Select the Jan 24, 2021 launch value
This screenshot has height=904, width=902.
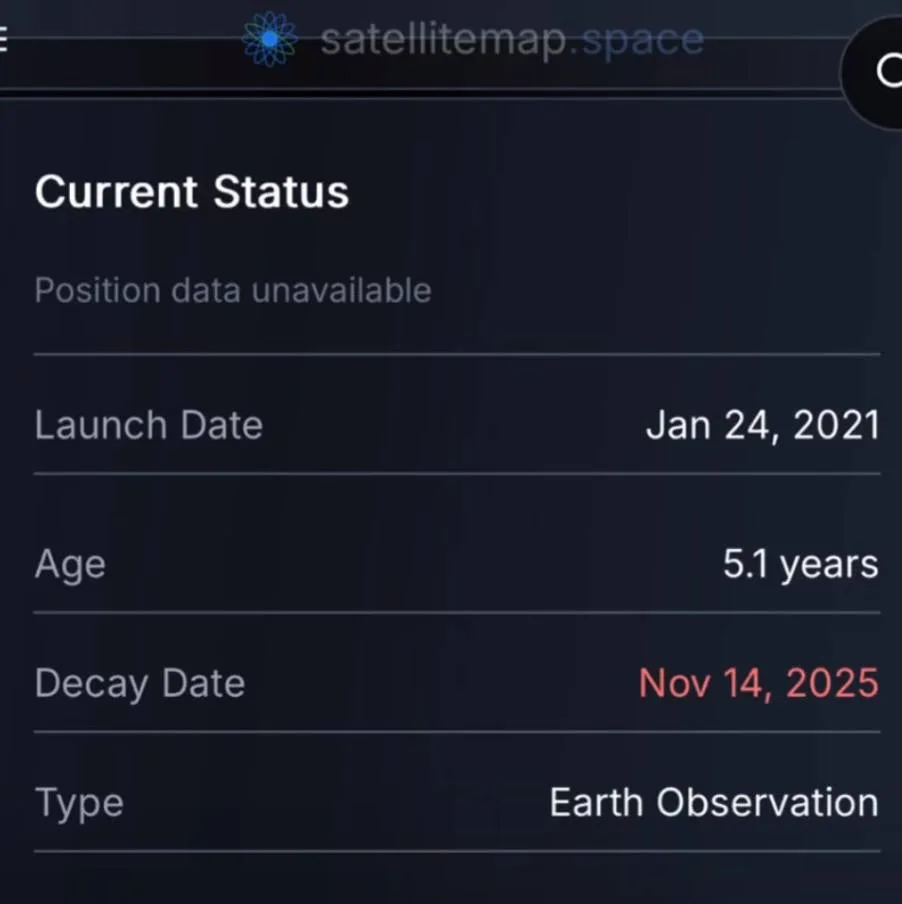[x=762, y=425]
